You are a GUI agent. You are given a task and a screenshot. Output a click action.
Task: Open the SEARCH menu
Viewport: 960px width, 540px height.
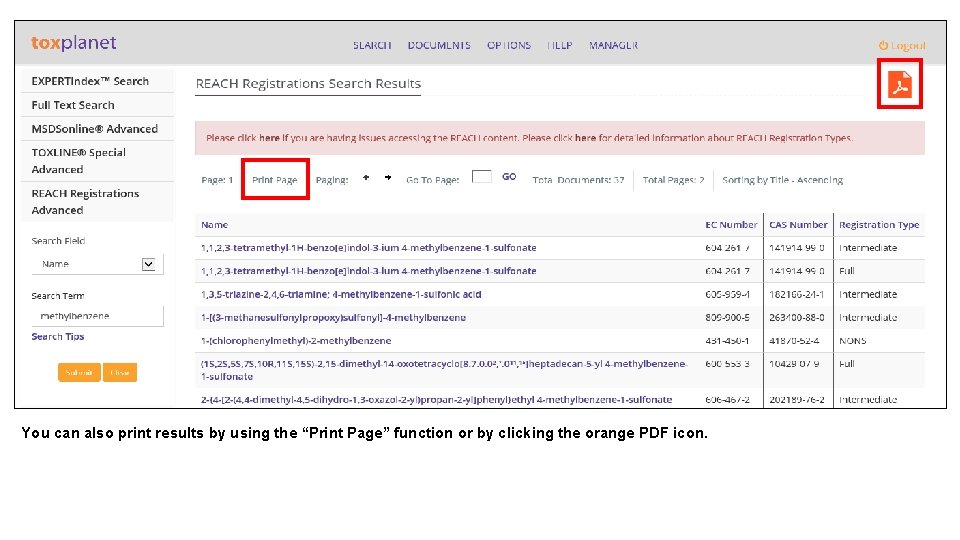click(372, 45)
